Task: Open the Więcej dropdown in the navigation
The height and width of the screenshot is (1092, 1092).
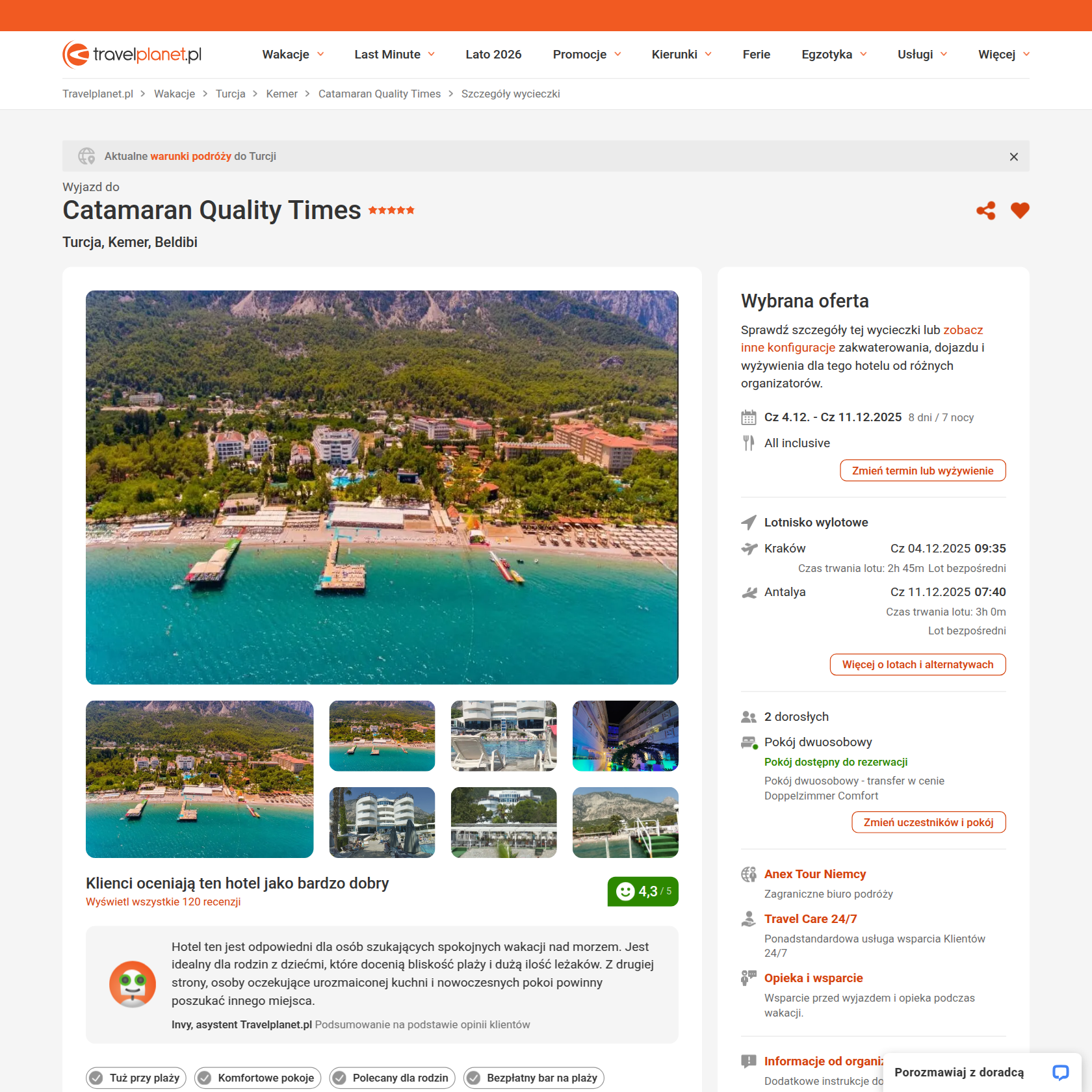Action: [1004, 55]
